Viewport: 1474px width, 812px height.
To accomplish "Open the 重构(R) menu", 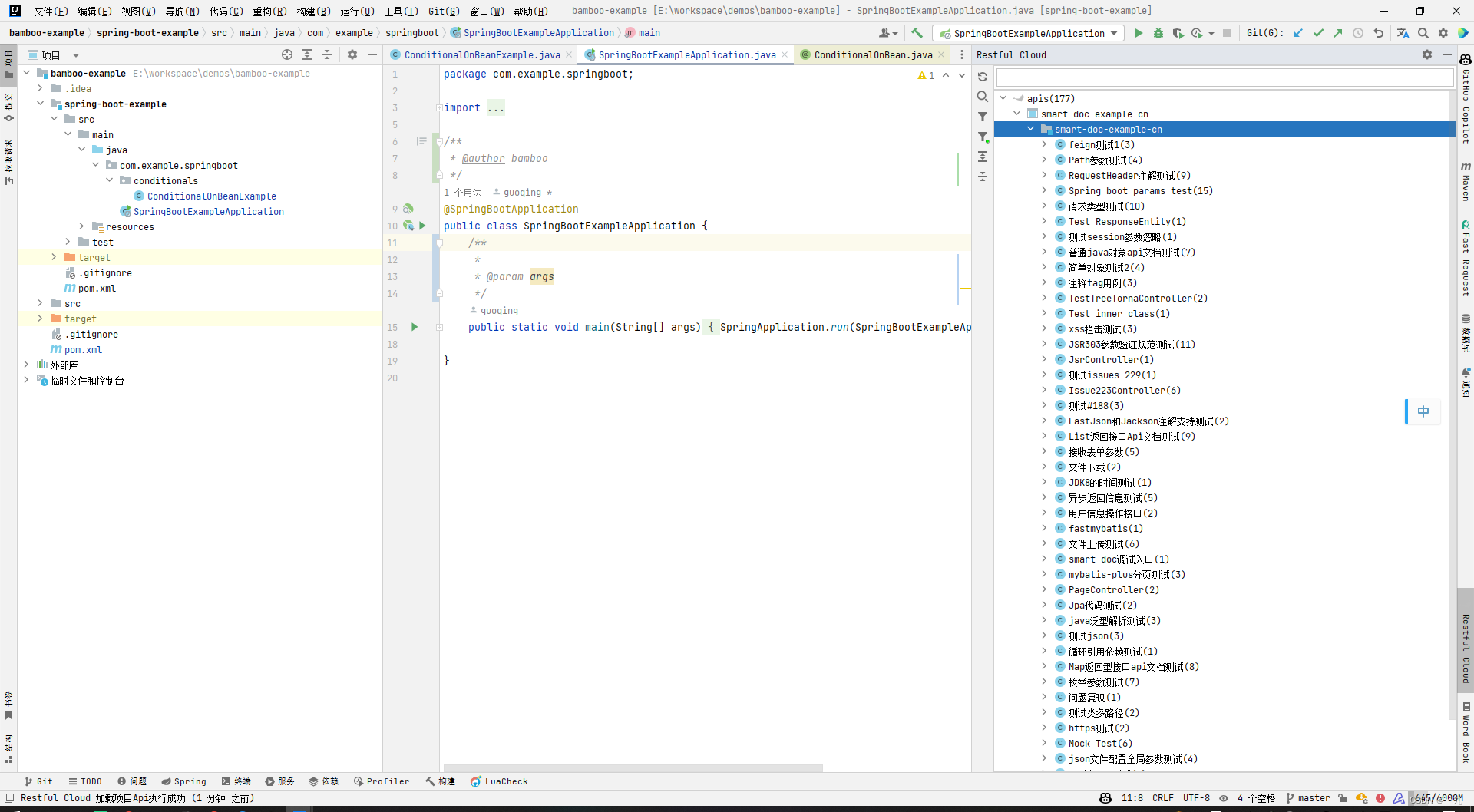I will click(x=269, y=11).
